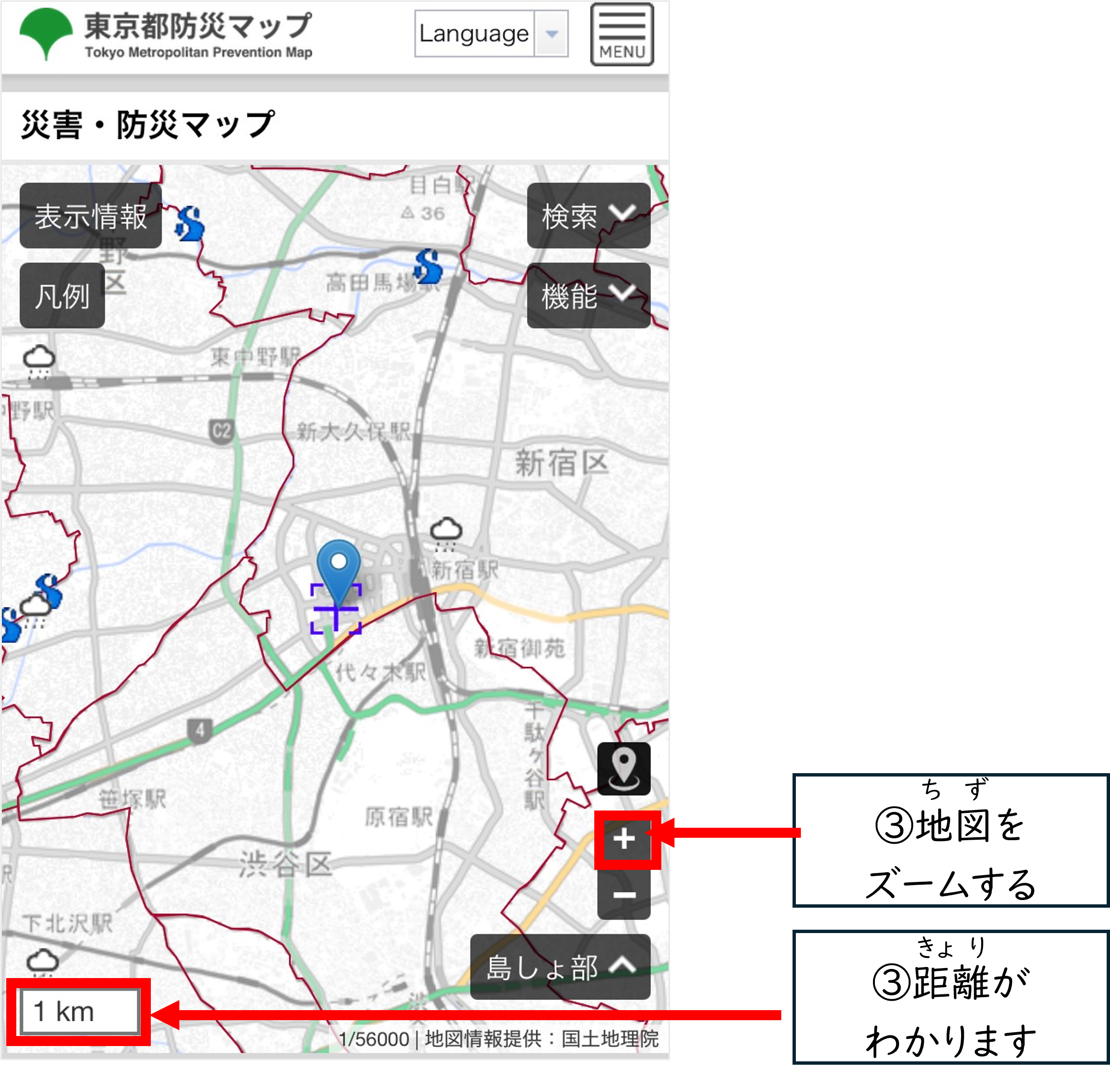The image size is (1110, 1092).
Task: Zoom out with the minus button
Action: click(x=623, y=895)
